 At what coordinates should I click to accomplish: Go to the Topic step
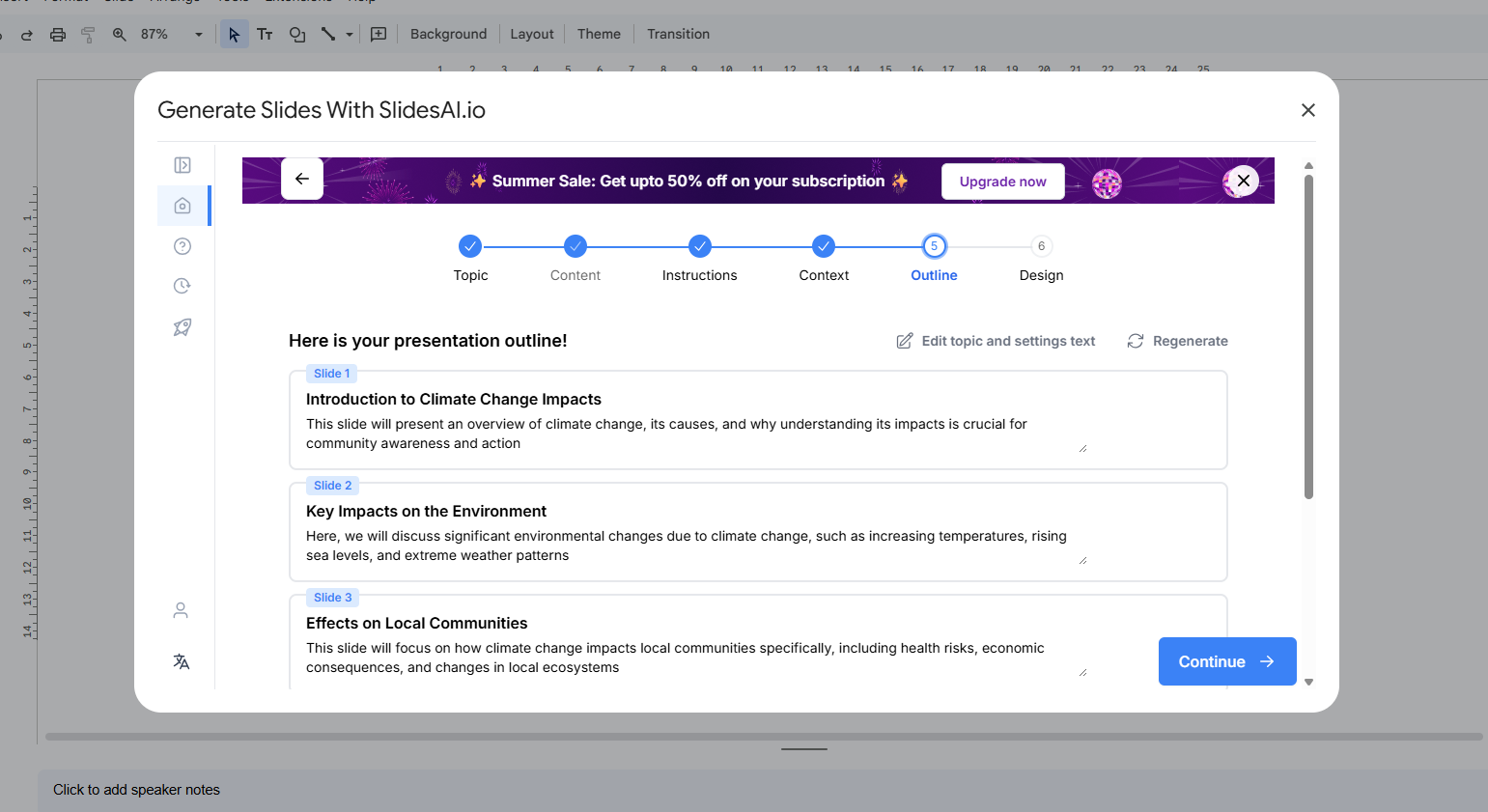click(x=470, y=247)
